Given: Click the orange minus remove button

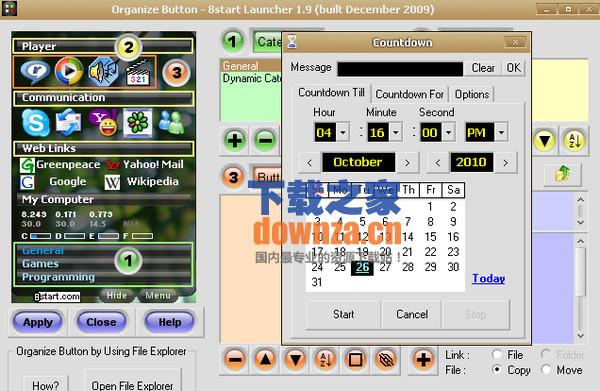Looking at the screenshot, I should click(x=235, y=360).
